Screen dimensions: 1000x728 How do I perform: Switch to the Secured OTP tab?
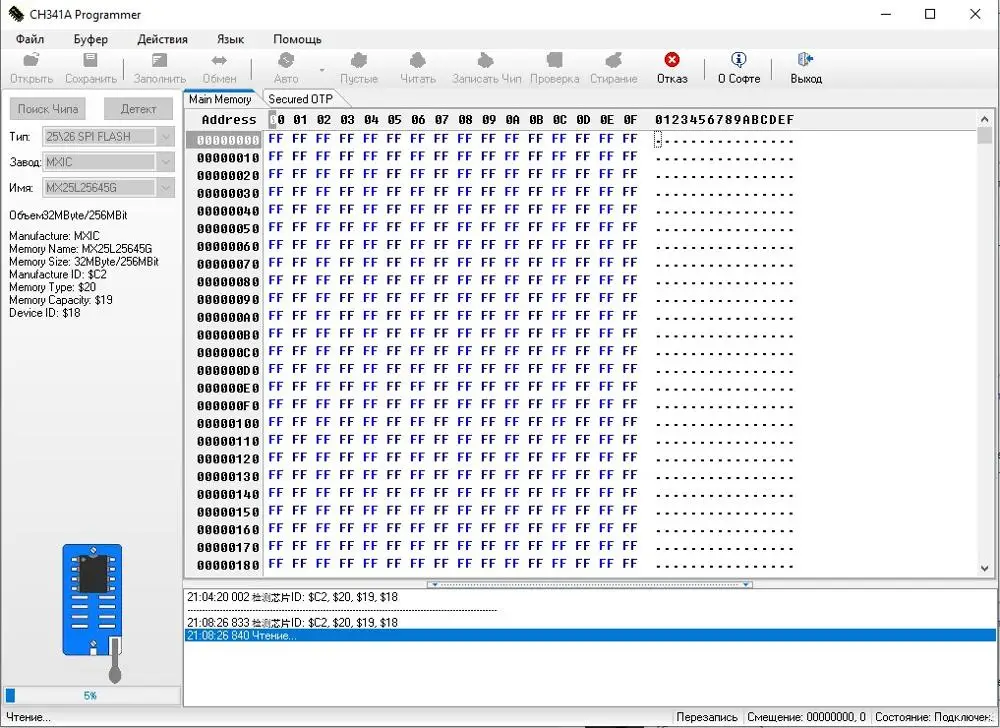click(x=300, y=99)
